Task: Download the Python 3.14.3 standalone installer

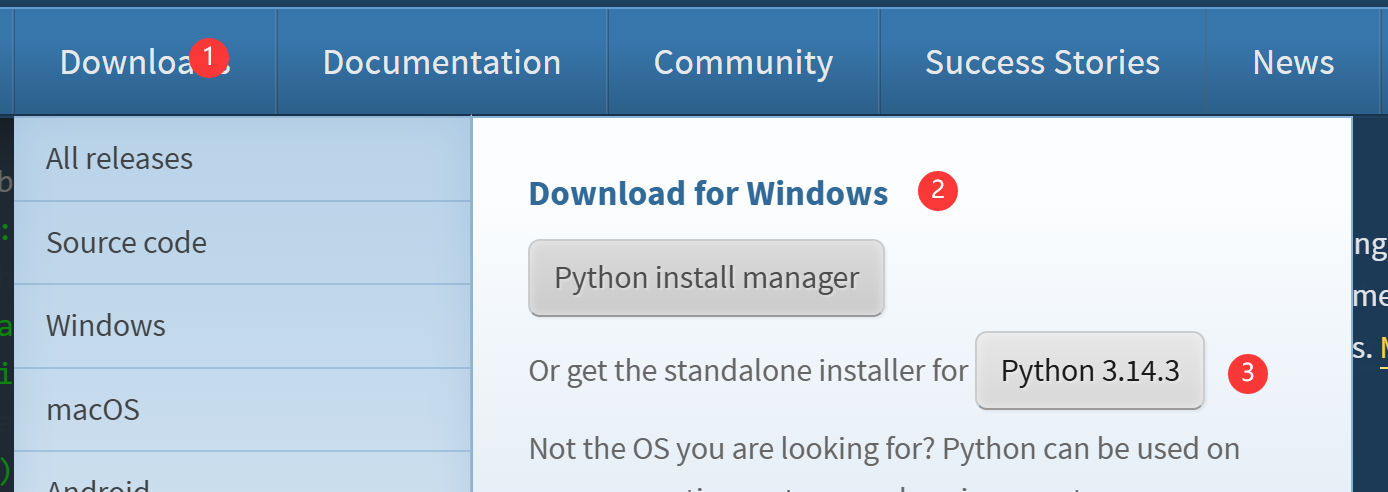Action: (1090, 371)
